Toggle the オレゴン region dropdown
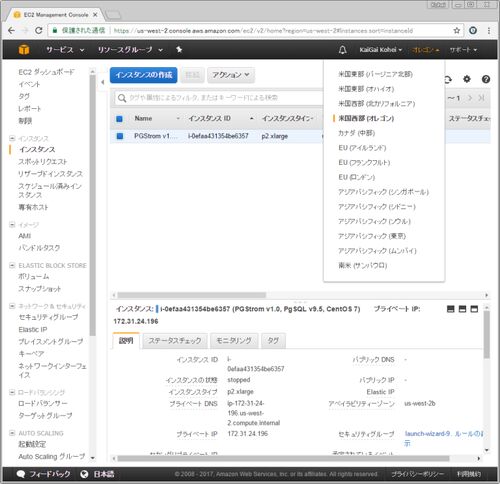This screenshot has height=484, width=500. pos(426,50)
